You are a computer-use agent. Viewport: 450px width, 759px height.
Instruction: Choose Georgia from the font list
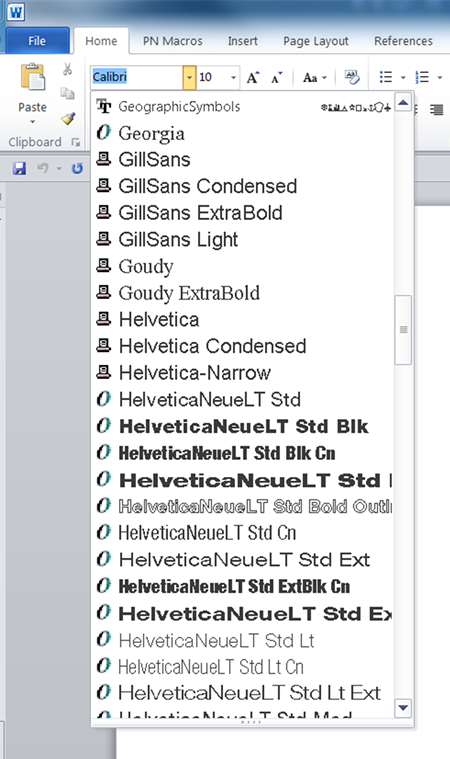tap(151, 133)
